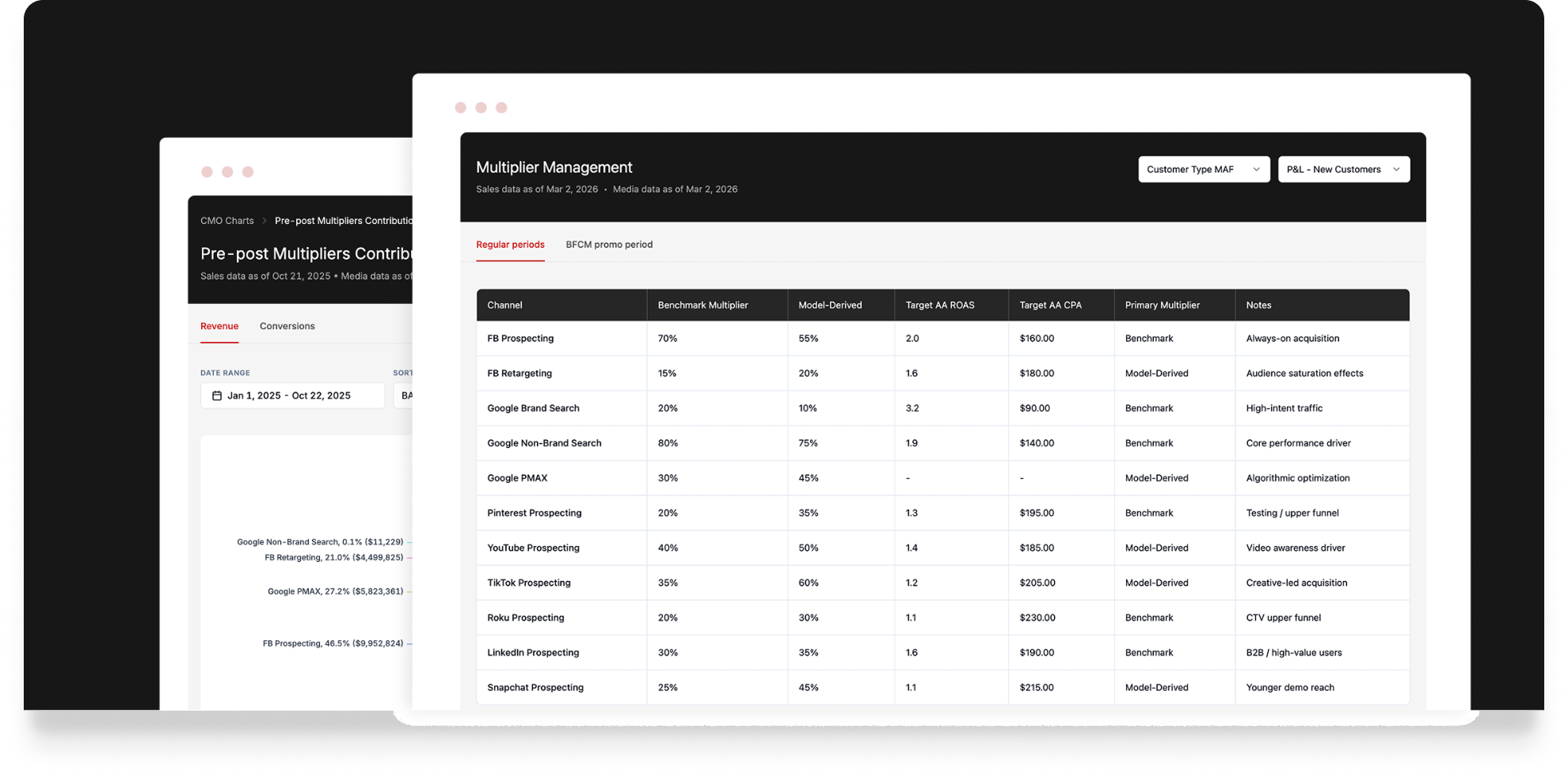Screen dimensions: 1568x778
Task: Switch to the BFCM promo period tab
Action: click(x=609, y=245)
